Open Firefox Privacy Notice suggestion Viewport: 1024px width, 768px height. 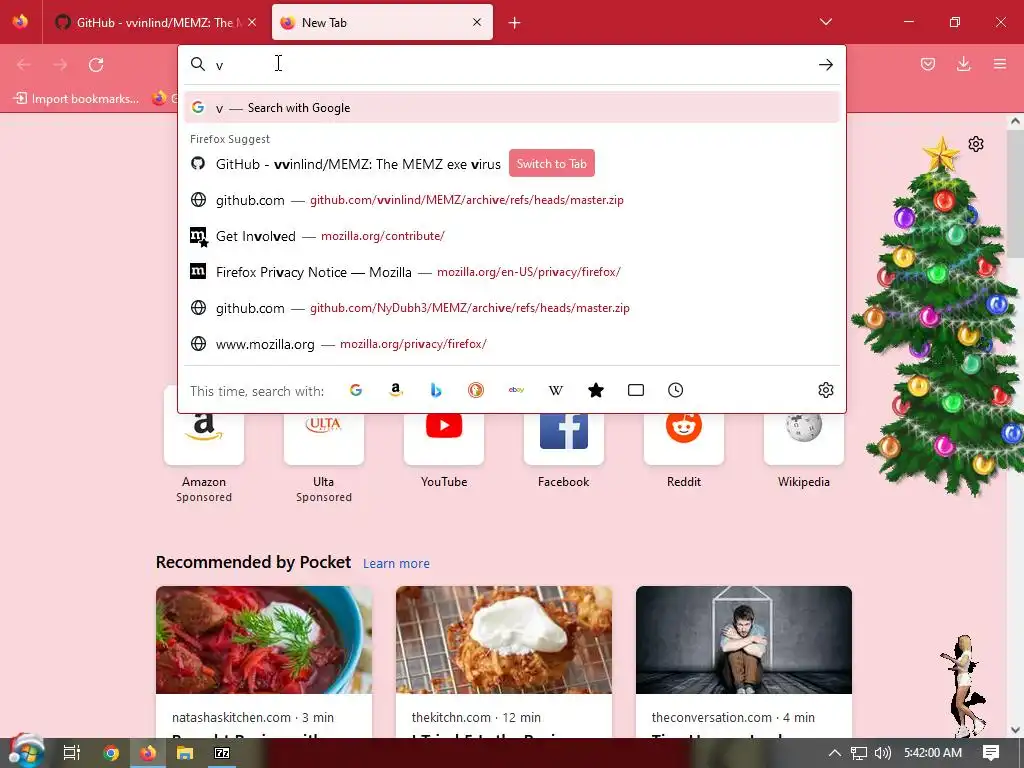click(x=512, y=272)
